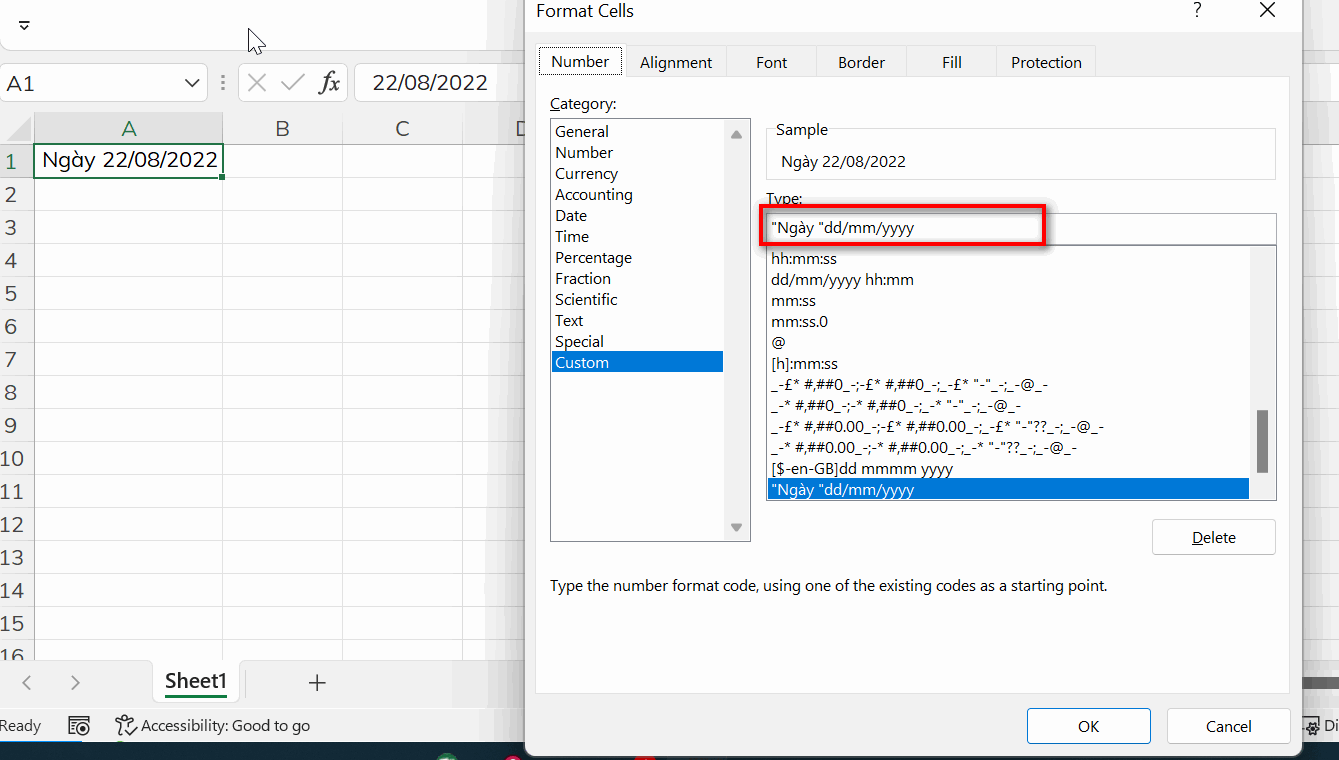The image size is (1339, 760).
Task: Click the macro recording icon in status bar
Action: pos(79,726)
